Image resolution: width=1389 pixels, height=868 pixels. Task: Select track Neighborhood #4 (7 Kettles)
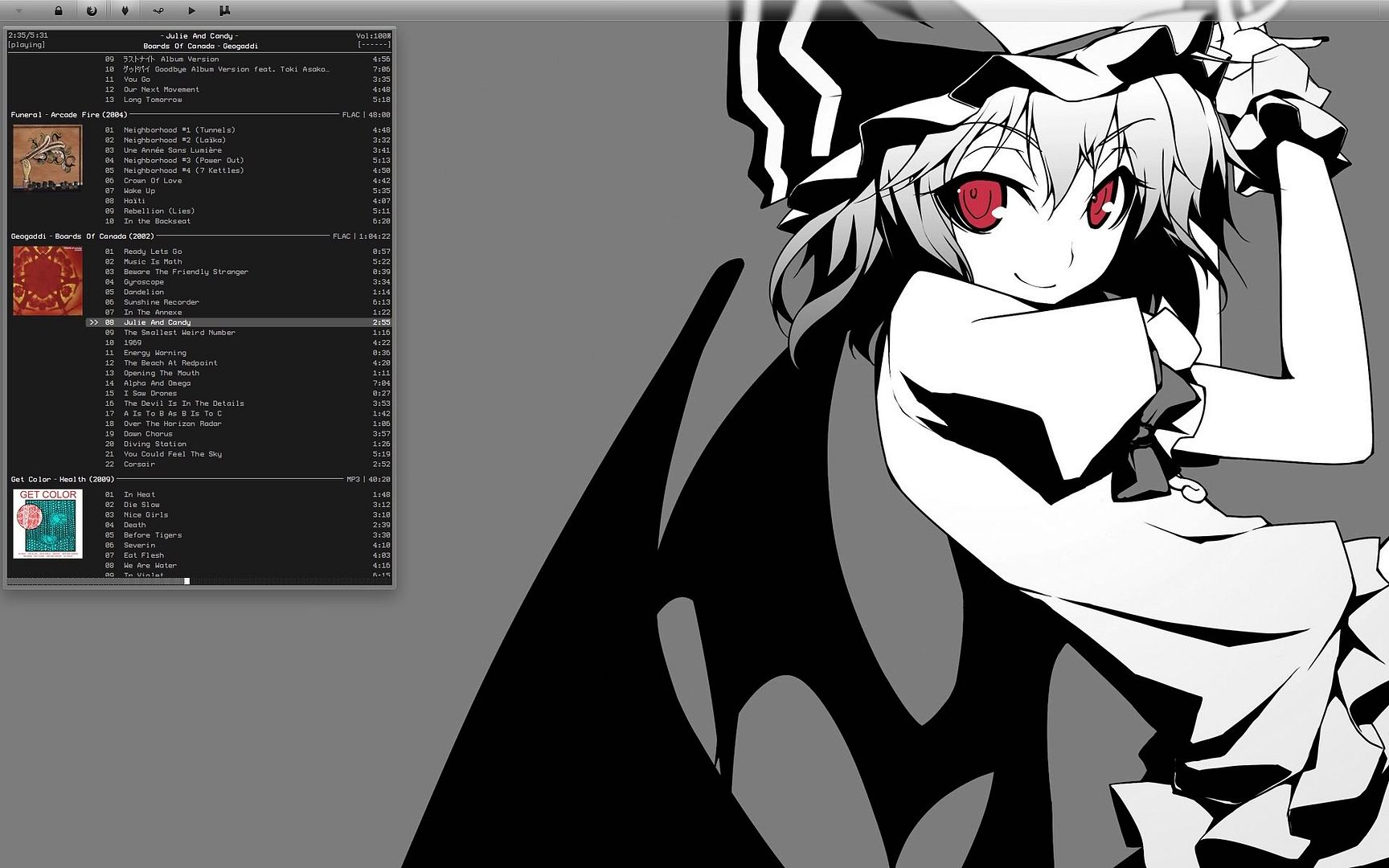point(239,170)
